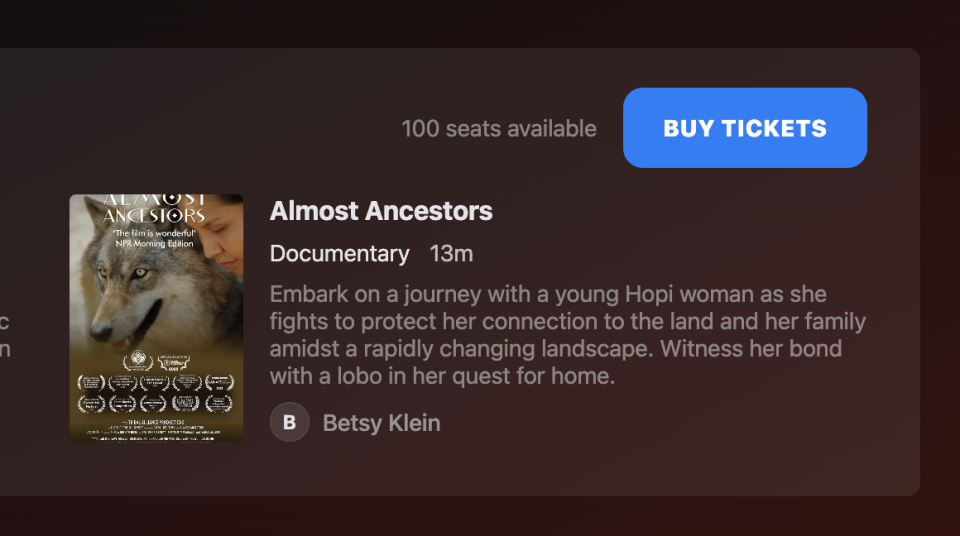Click the film description paragraph
Viewport: 960px width, 536px height.
[567, 336]
